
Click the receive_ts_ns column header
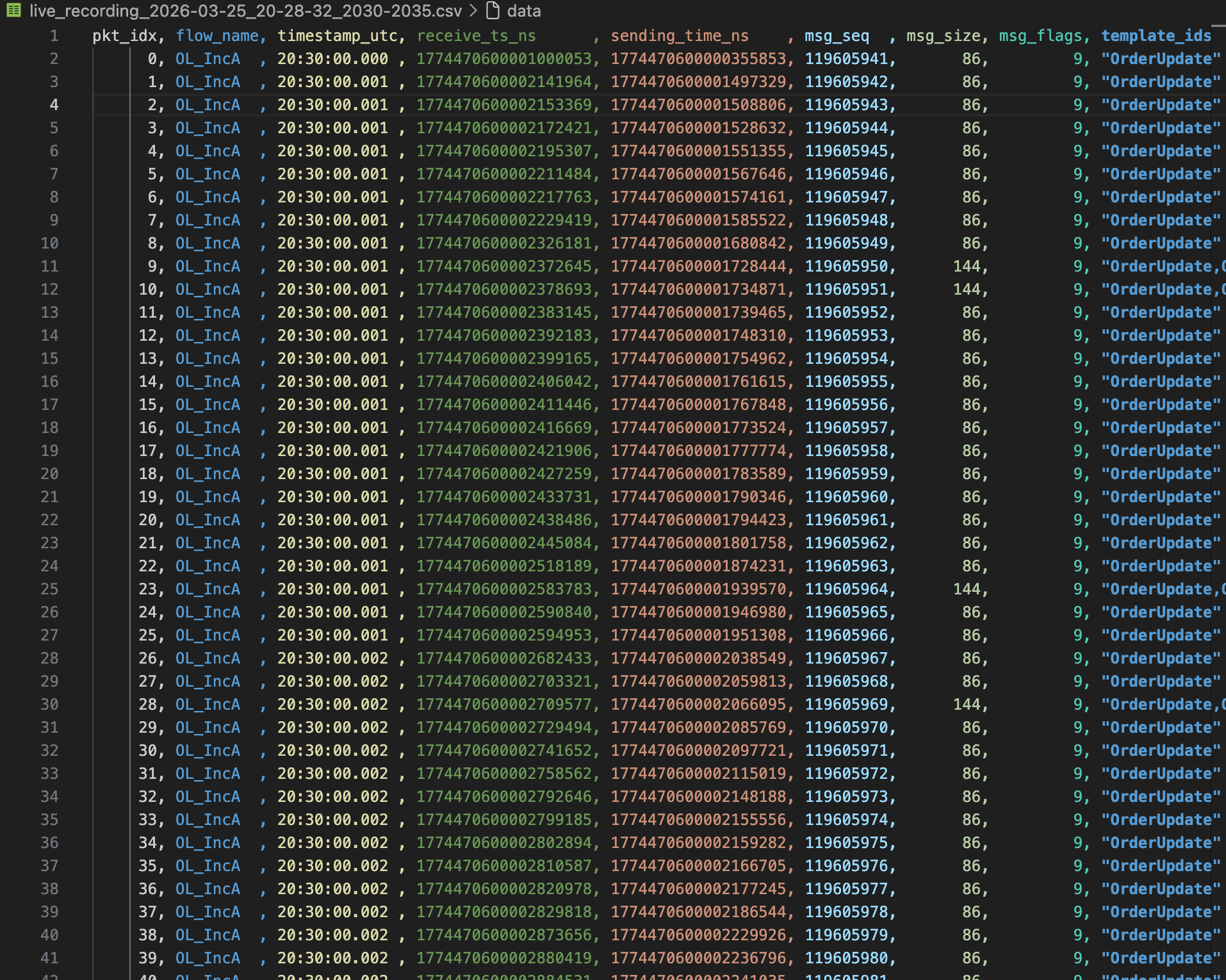476,36
